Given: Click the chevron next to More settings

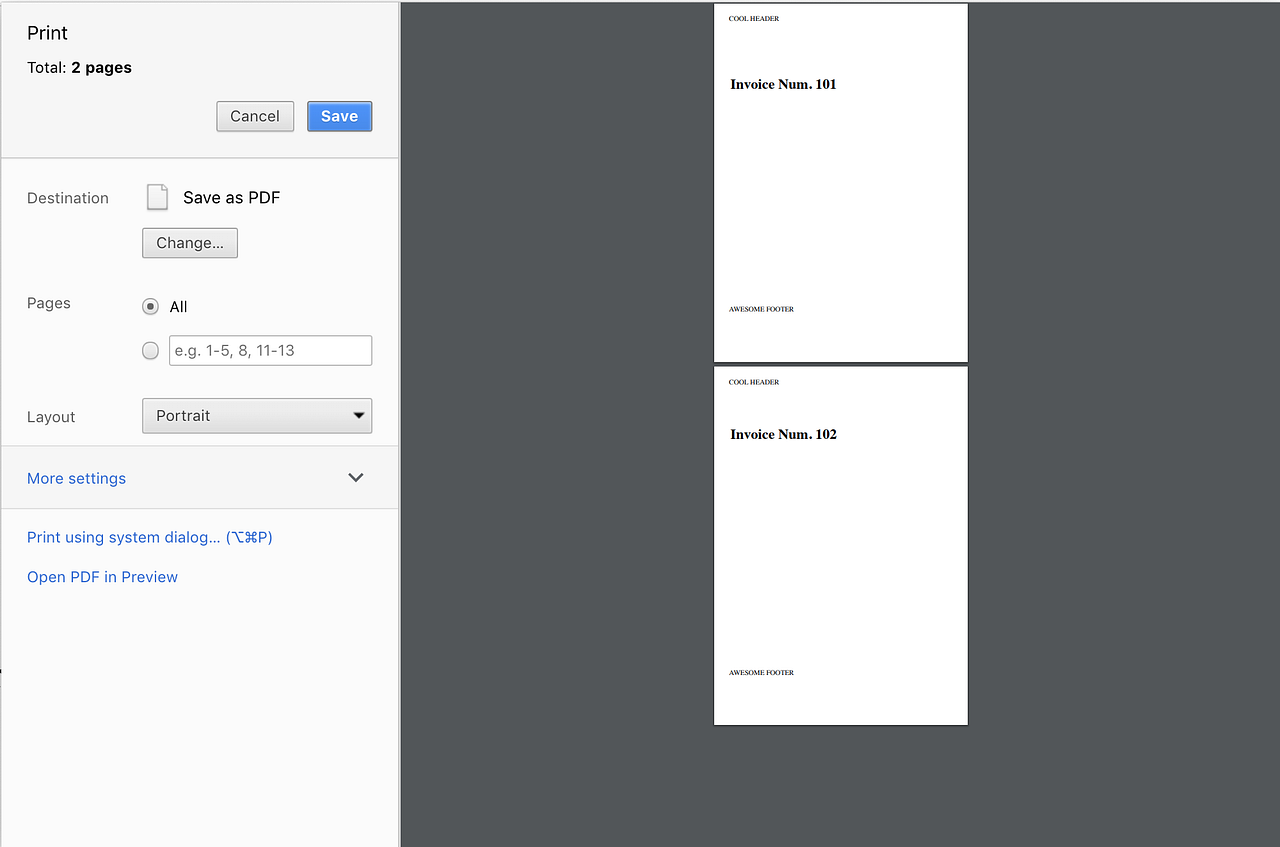Looking at the screenshot, I should coord(355,477).
